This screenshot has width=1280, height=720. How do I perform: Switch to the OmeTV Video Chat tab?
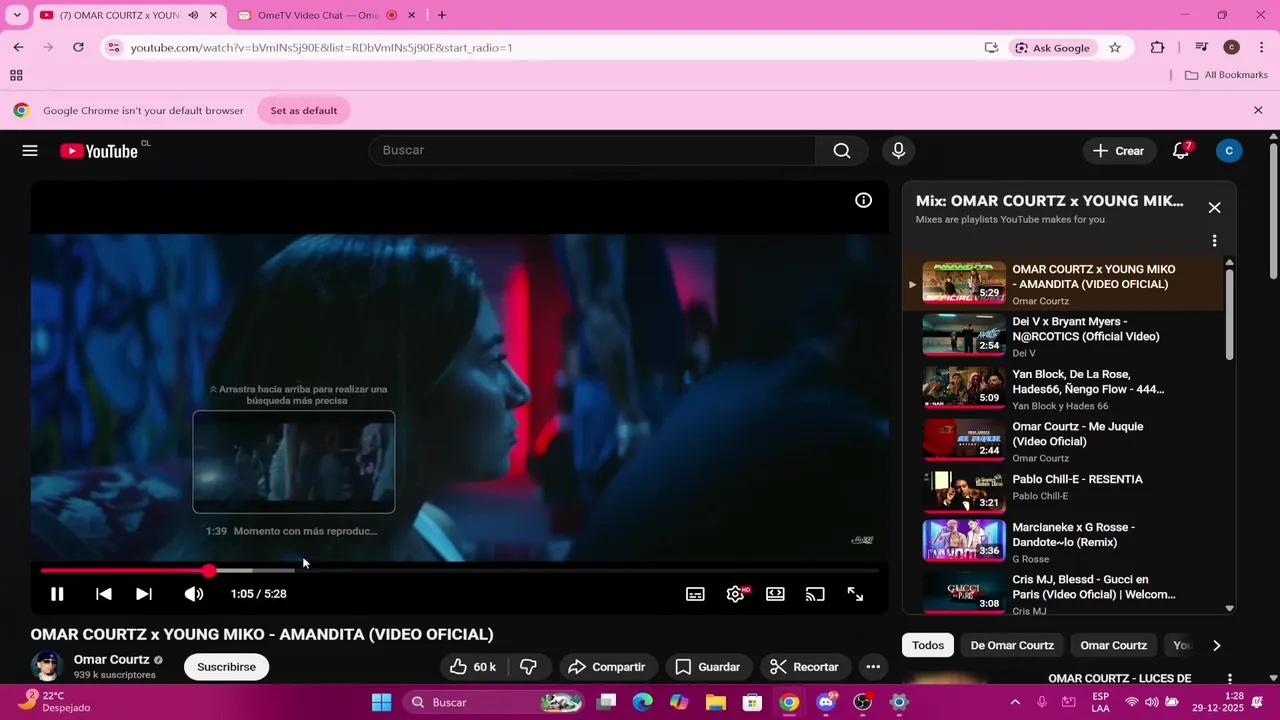316,15
